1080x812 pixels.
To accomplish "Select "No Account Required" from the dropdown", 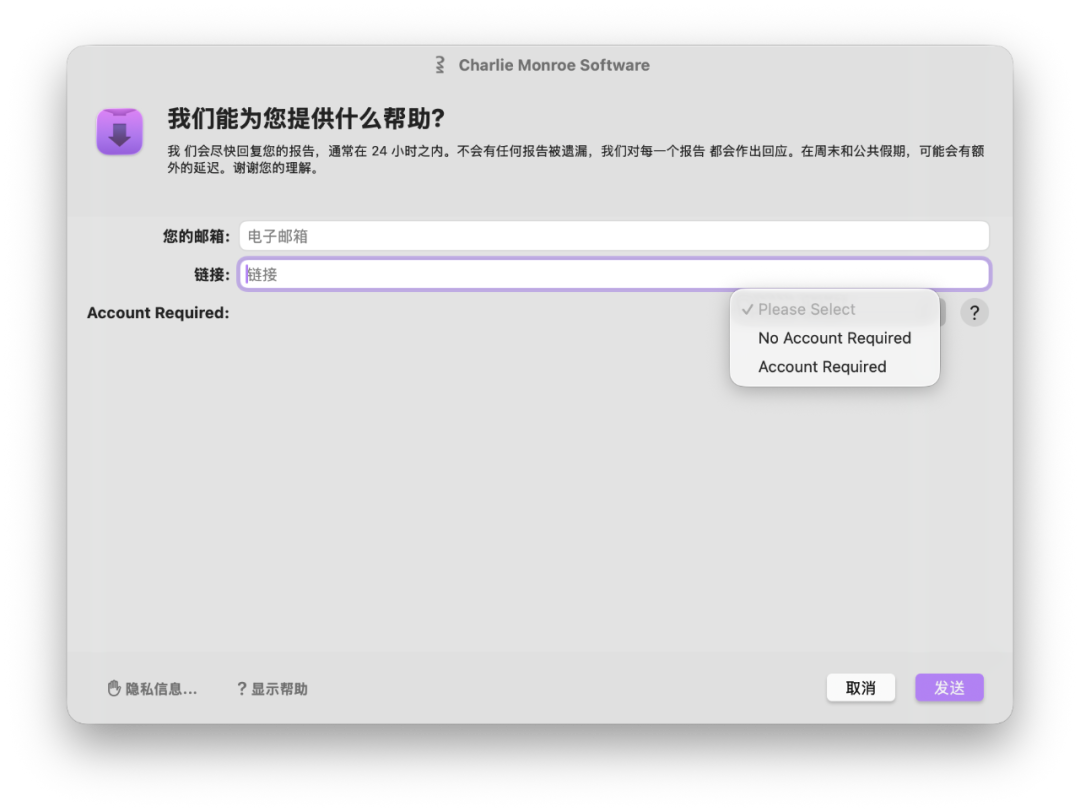I will tap(834, 338).
